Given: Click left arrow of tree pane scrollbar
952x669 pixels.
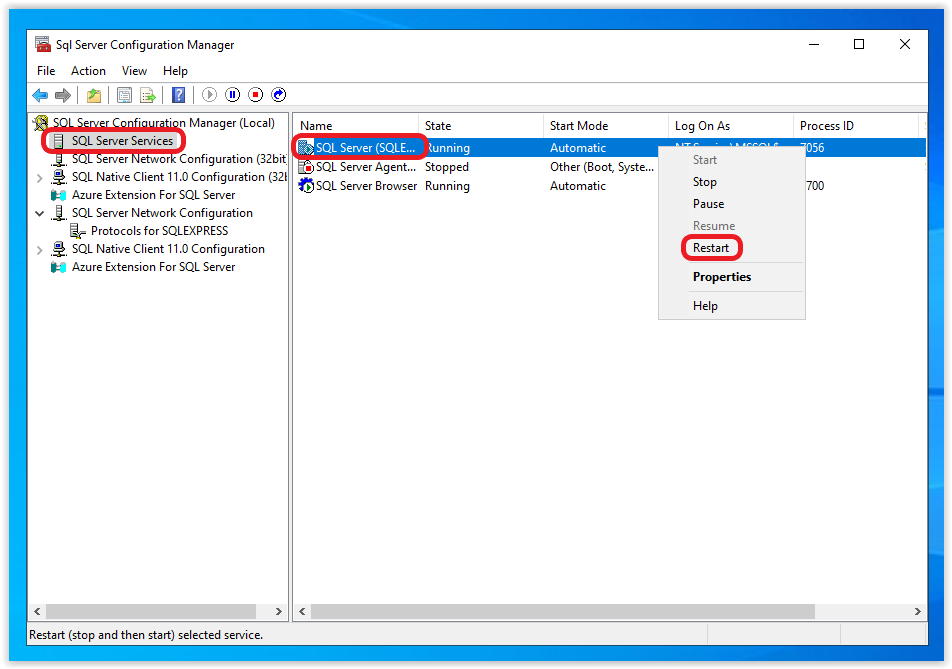Looking at the screenshot, I should coord(37,611).
